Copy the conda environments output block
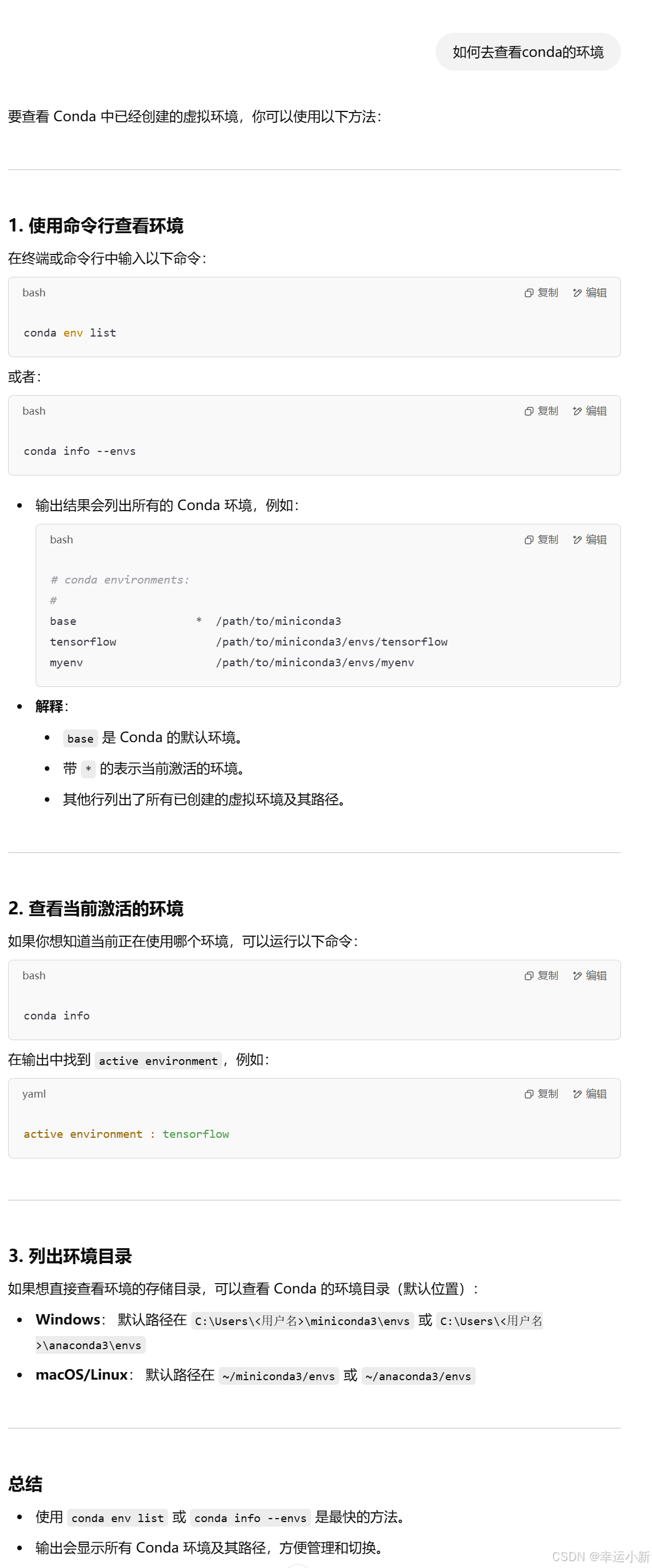The height and width of the screenshot is (1568, 652). pyautogui.click(x=541, y=539)
